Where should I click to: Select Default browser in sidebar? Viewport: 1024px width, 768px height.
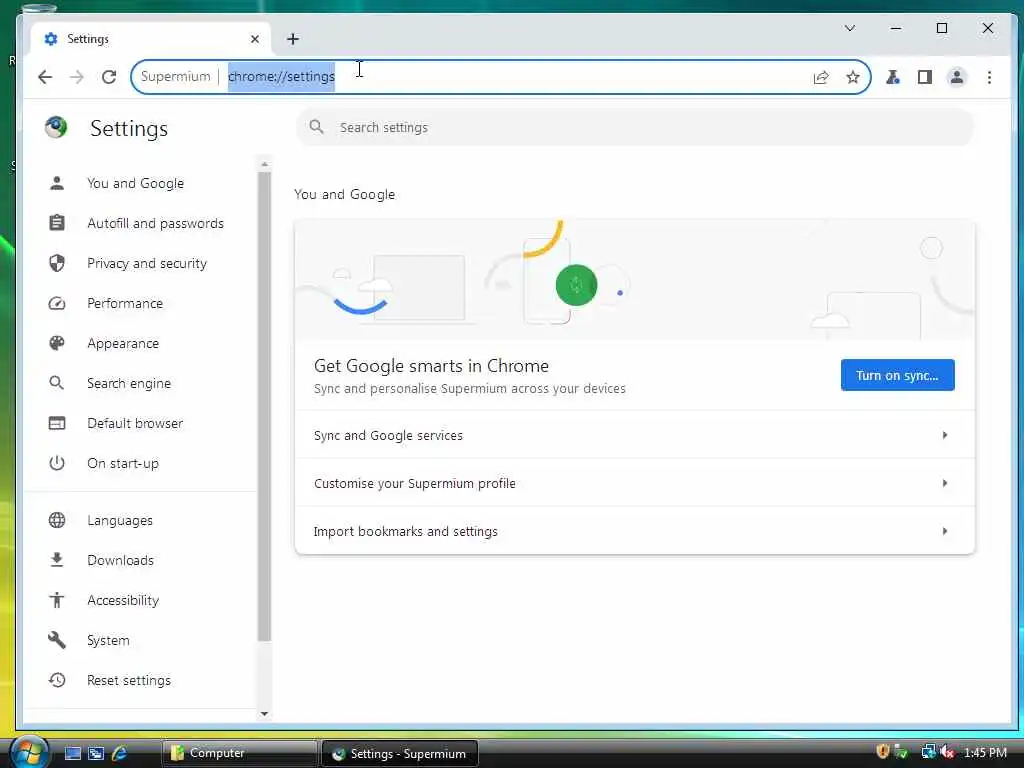click(135, 423)
